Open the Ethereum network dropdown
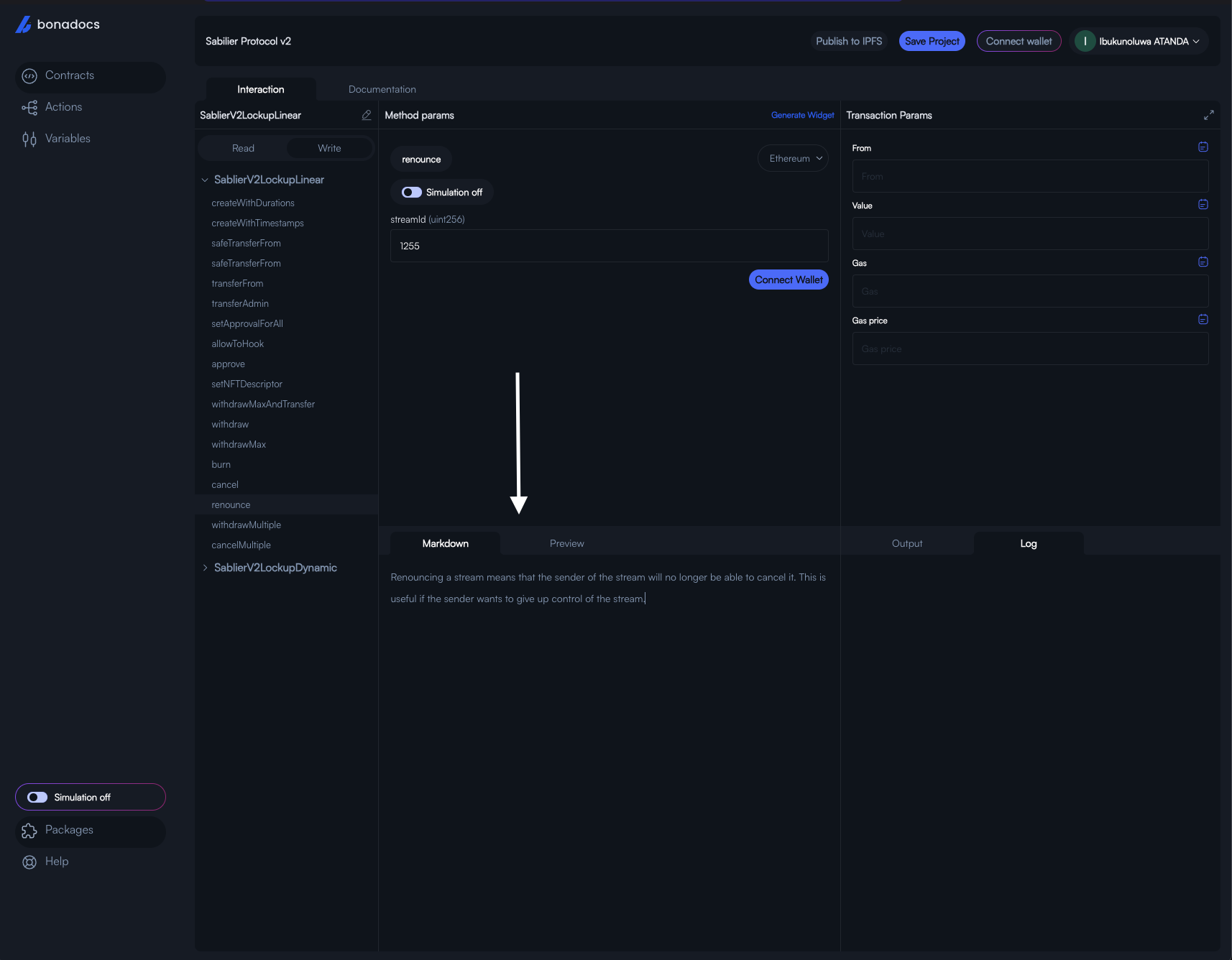Screen dimensions: 1232x960 793,158
